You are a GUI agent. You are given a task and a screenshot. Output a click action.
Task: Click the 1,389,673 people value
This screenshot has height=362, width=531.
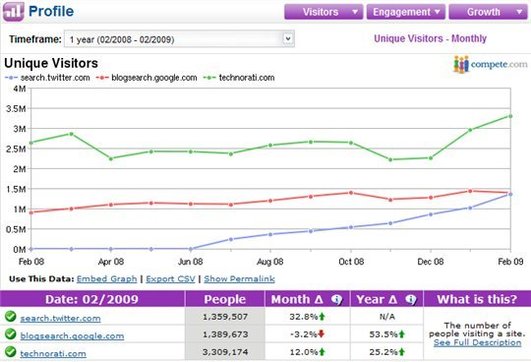225,334
